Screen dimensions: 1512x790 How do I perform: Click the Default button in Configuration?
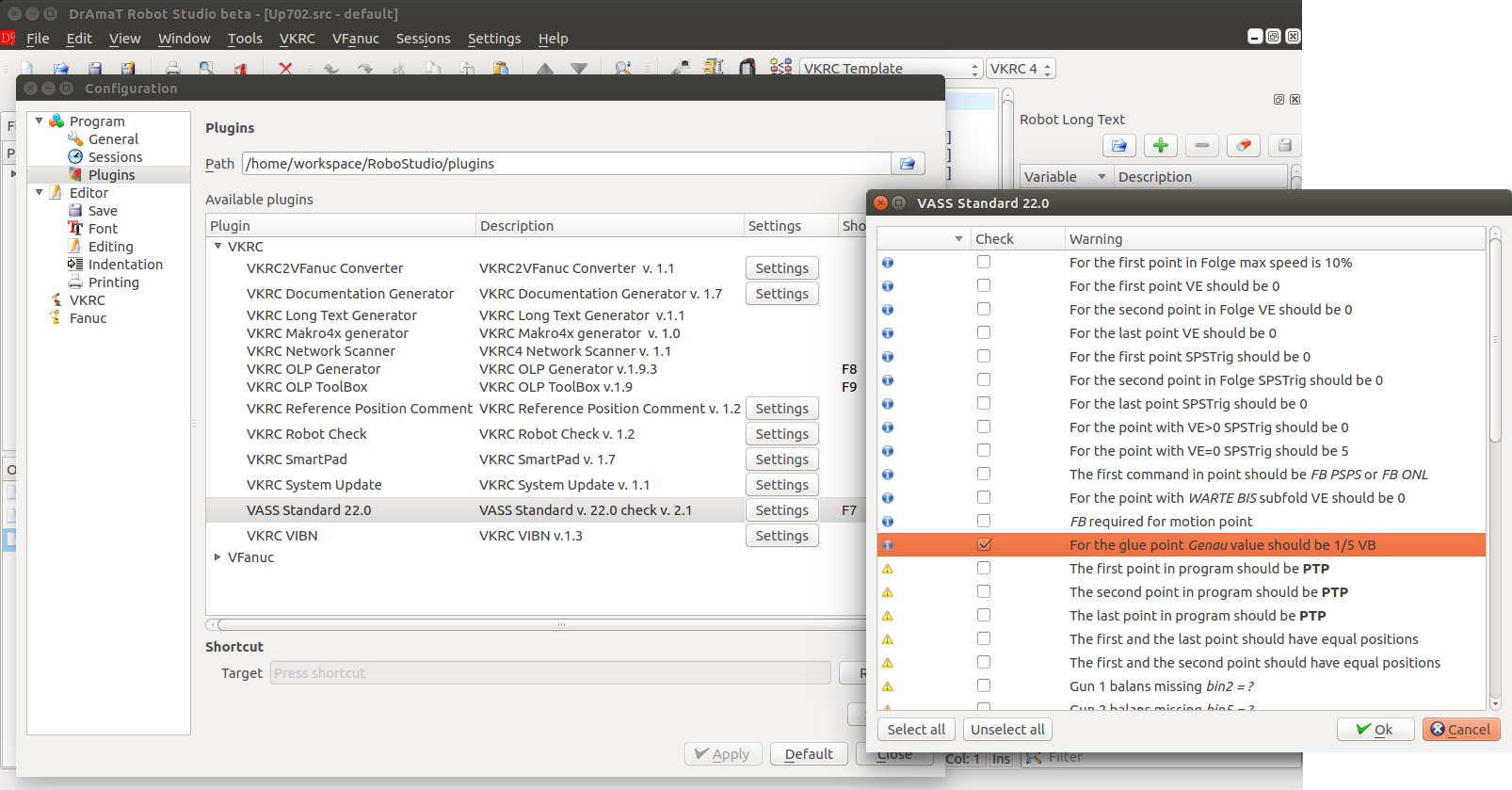click(x=809, y=754)
